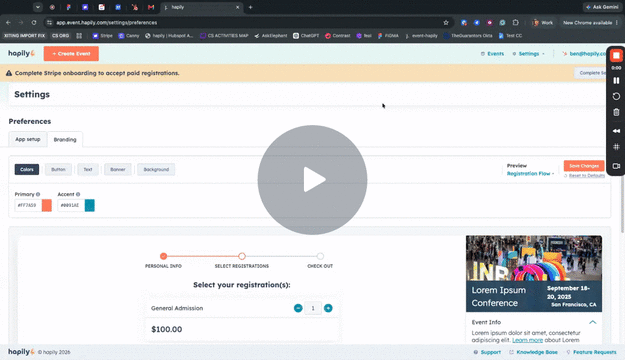The width and height of the screenshot is (625, 360).
Task: Open the Registration Flow preview dropdown
Action: coord(530,174)
